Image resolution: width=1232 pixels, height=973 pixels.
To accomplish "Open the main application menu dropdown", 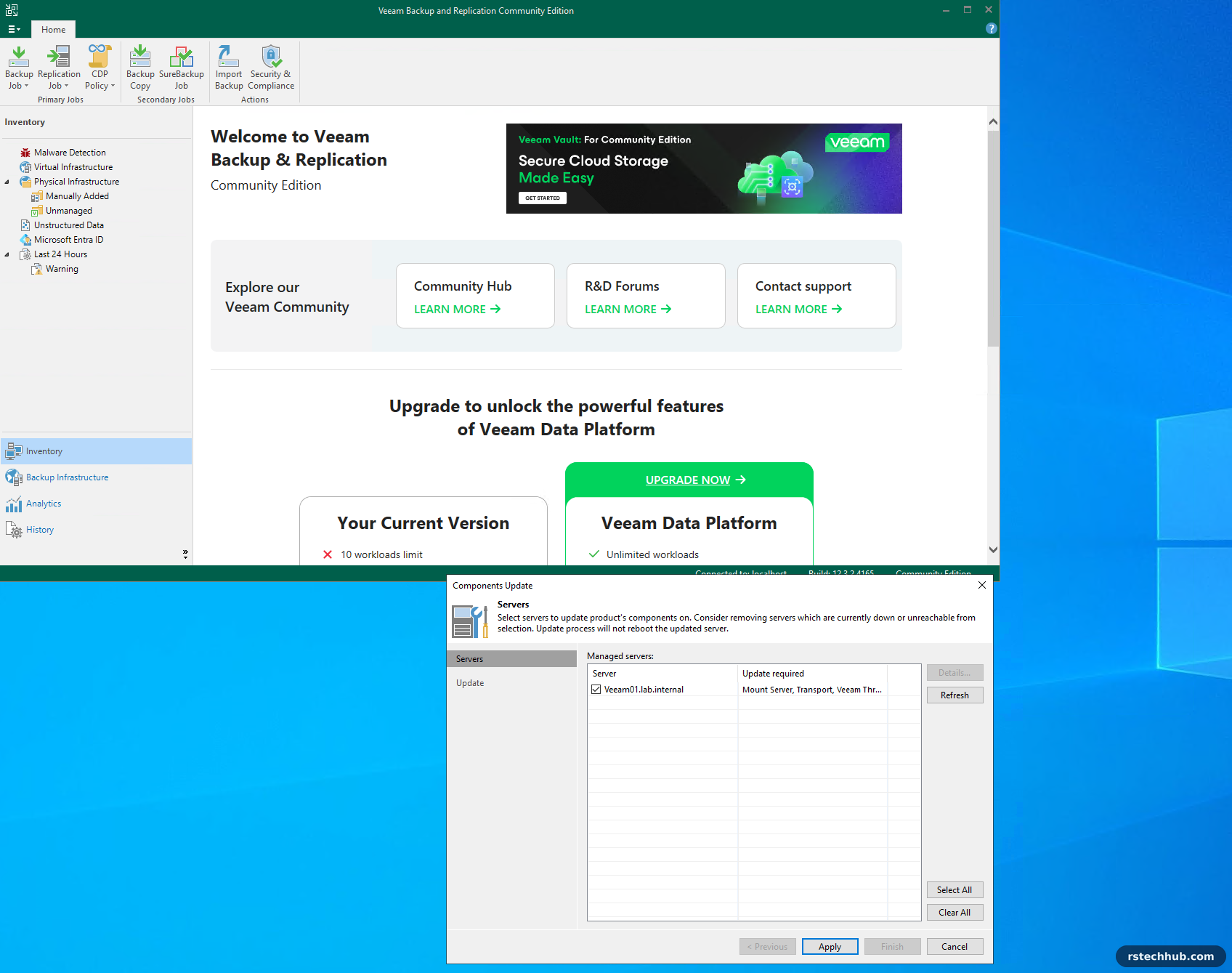I will coord(14,29).
